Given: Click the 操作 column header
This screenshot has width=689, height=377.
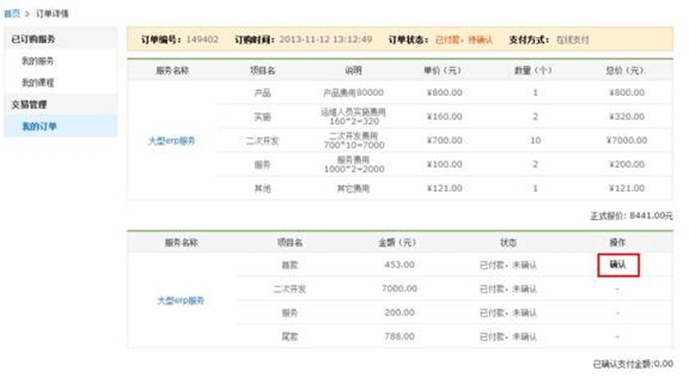Looking at the screenshot, I should [617, 242].
